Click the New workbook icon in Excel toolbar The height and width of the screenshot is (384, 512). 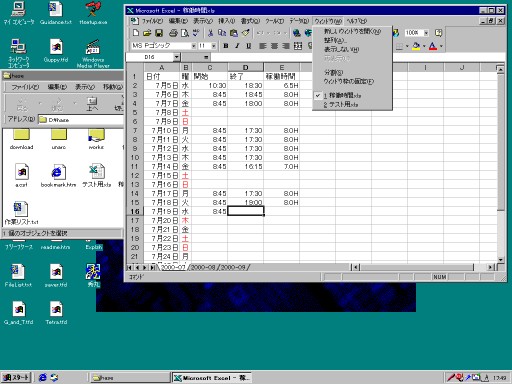coord(136,33)
